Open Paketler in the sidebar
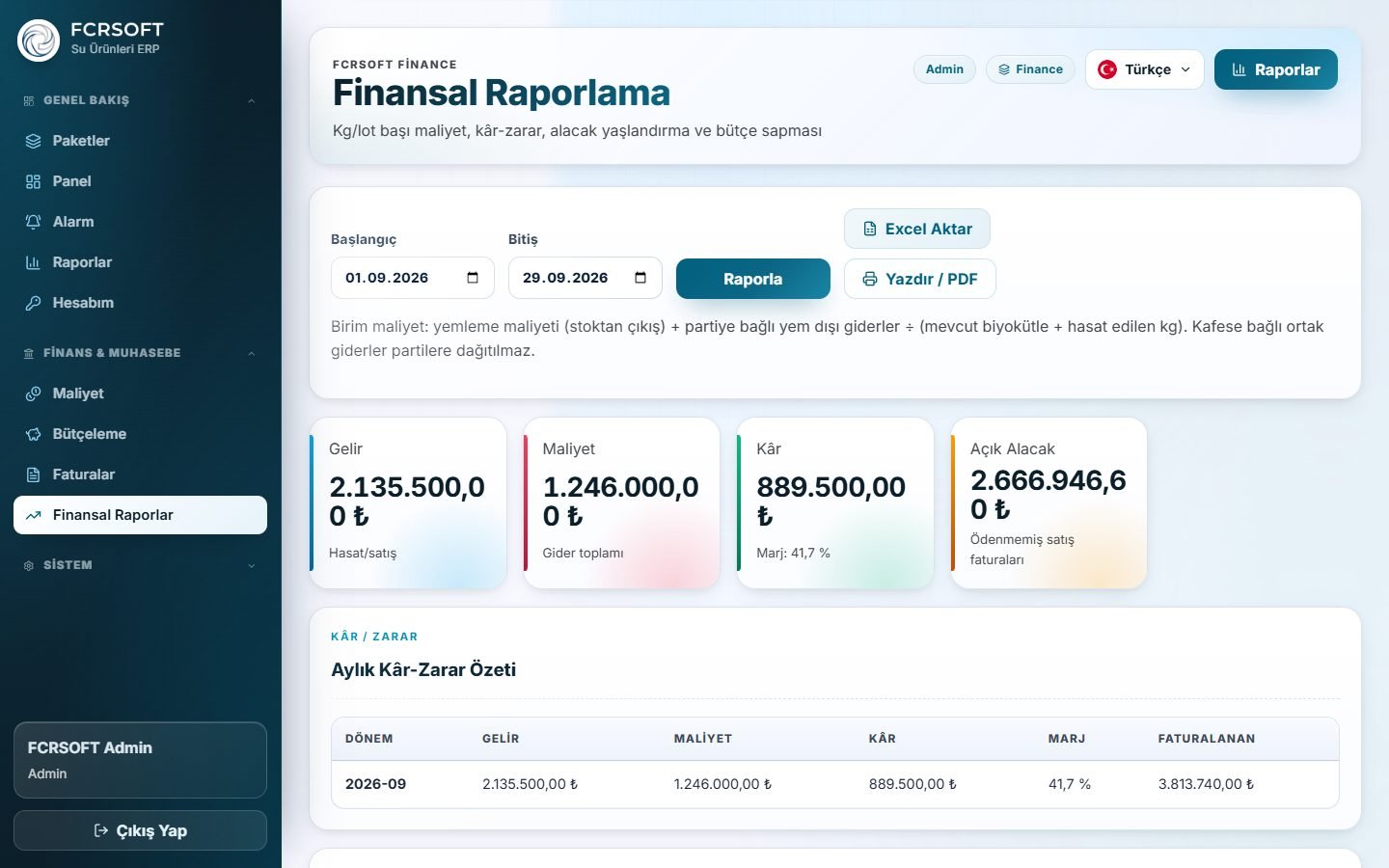The image size is (1389, 868). (x=140, y=141)
